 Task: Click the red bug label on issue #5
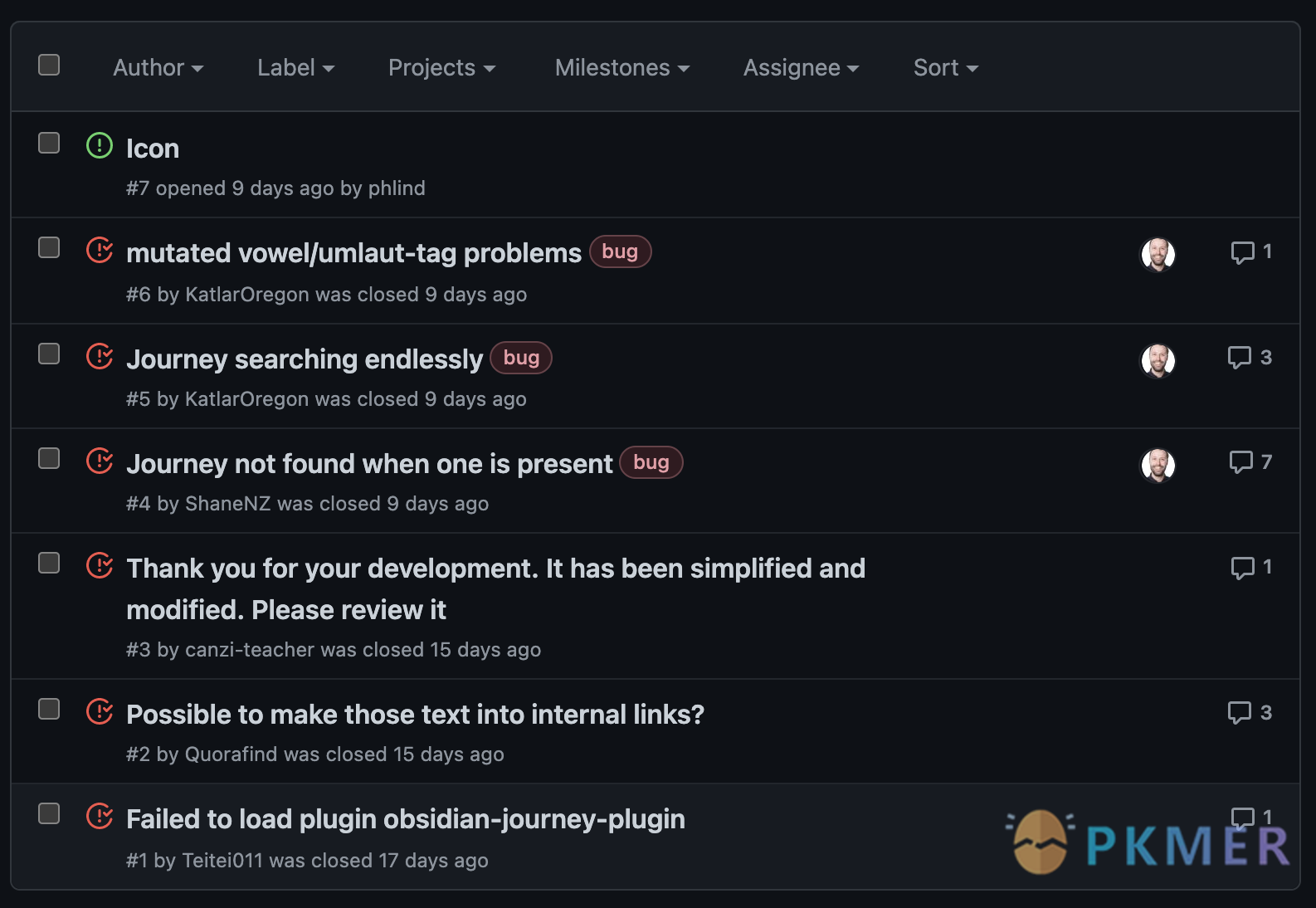[x=521, y=358]
